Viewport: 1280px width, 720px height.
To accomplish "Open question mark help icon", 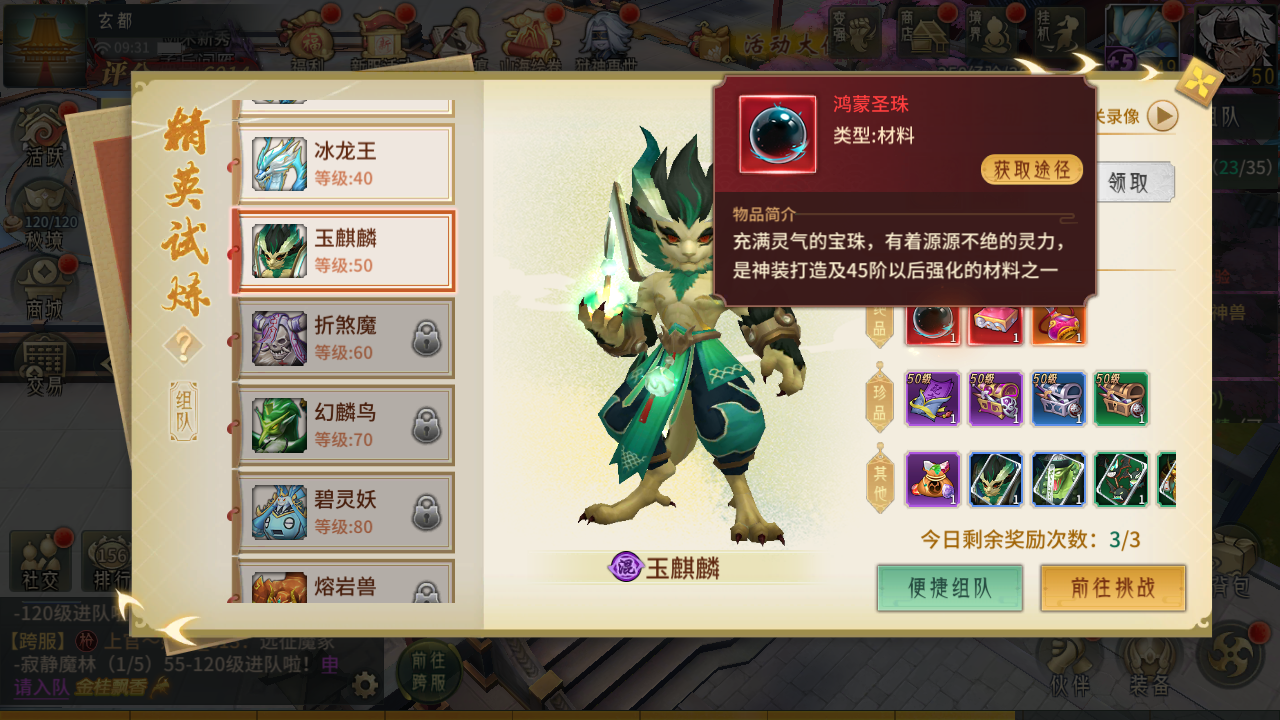I will (183, 348).
